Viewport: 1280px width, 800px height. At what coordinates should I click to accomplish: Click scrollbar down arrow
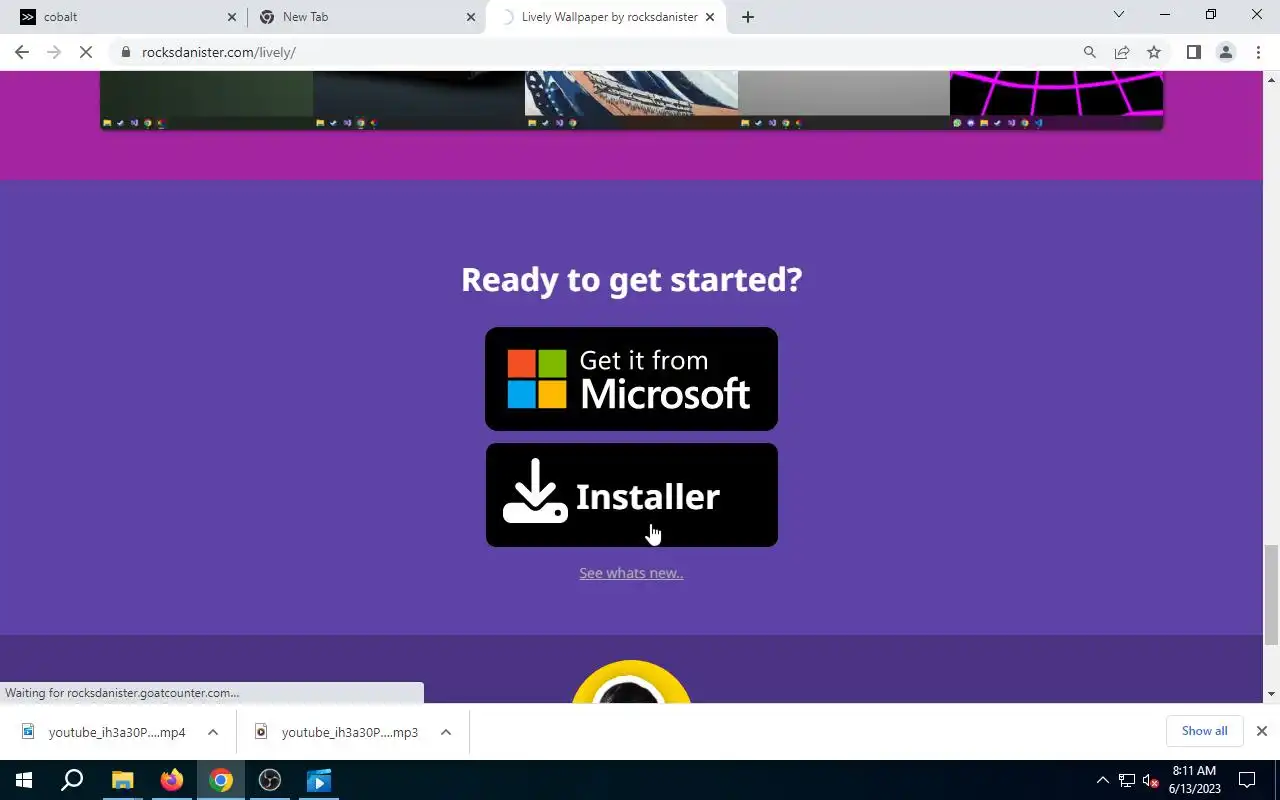coord(1271,694)
